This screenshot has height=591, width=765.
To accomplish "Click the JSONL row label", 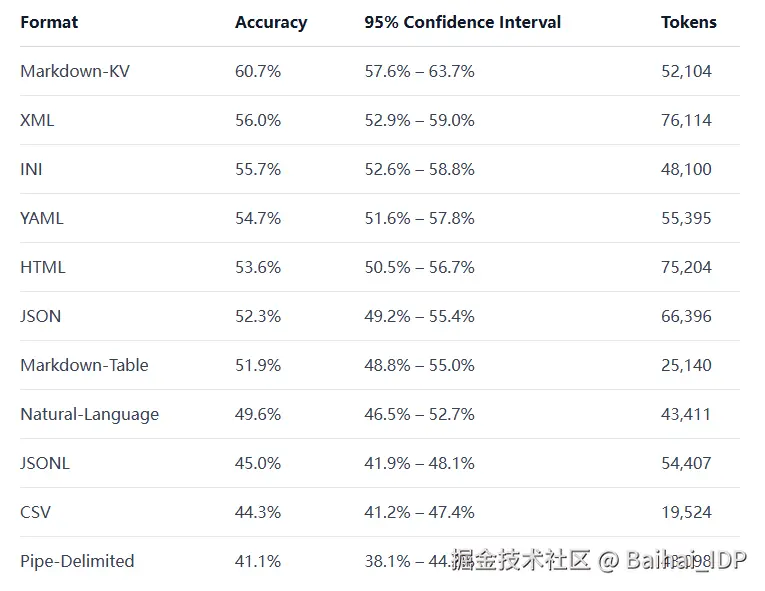I will (45, 463).
